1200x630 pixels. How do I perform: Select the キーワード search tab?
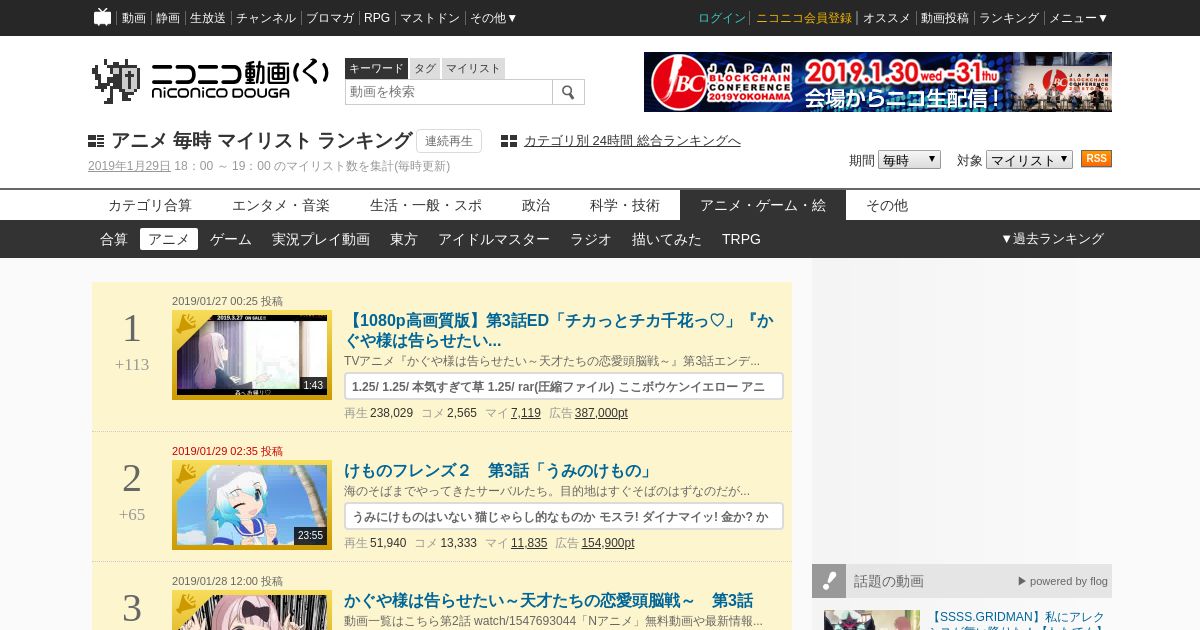coord(376,68)
